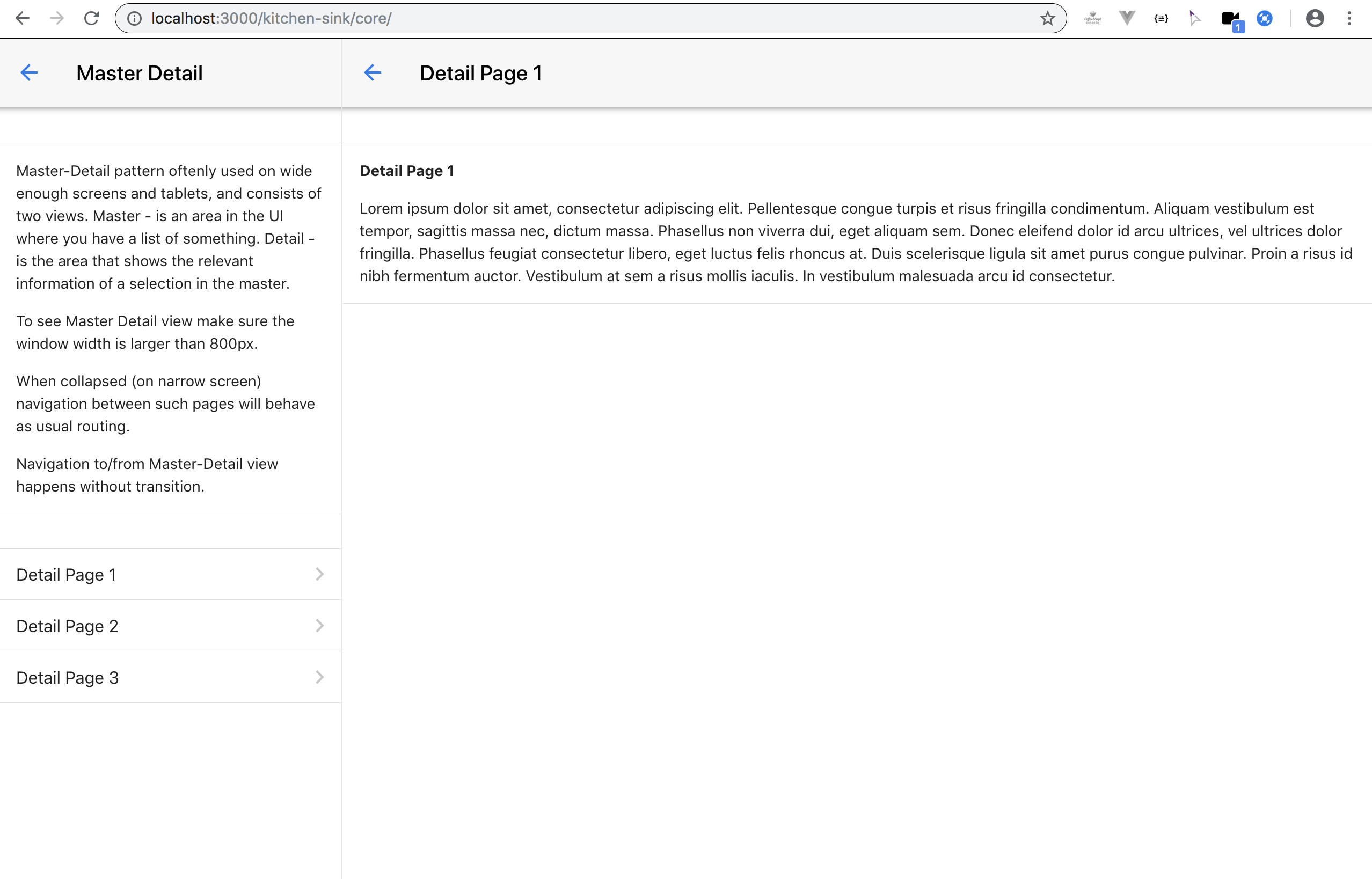Image resolution: width=1372 pixels, height=879 pixels.
Task: Expand the chevron next to Detail Page 3
Action: pos(319,677)
